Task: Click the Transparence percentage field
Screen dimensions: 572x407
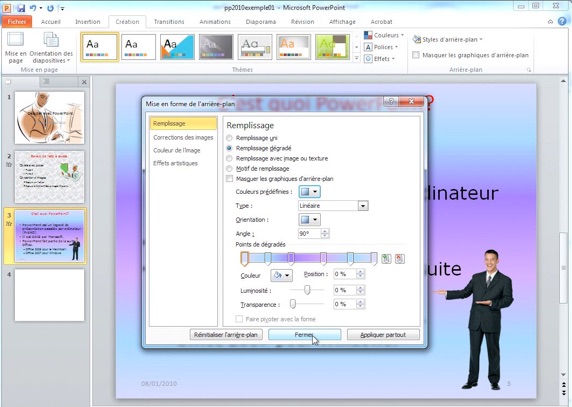Action: [345, 304]
